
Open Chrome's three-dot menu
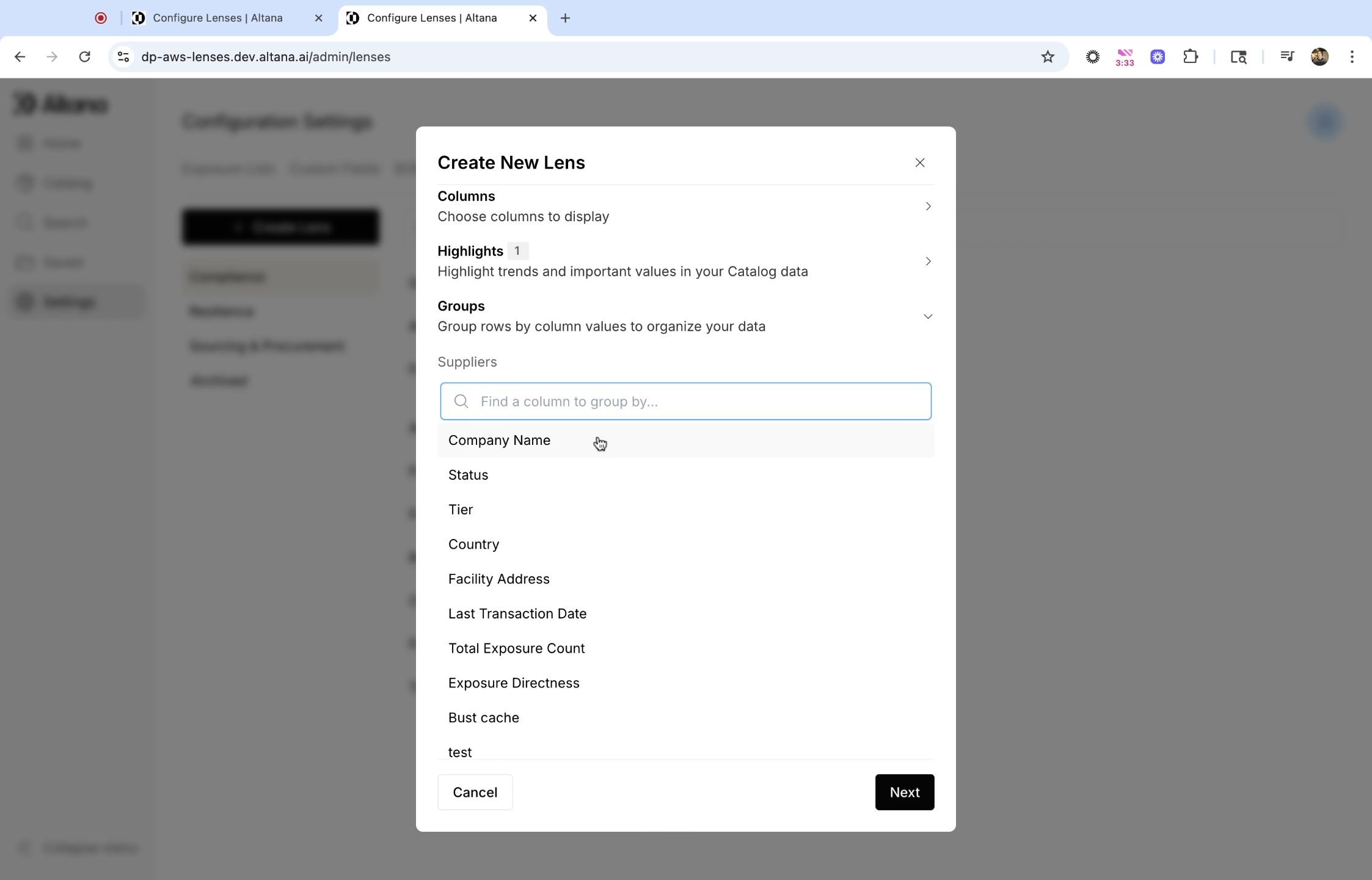[x=1351, y=57]
